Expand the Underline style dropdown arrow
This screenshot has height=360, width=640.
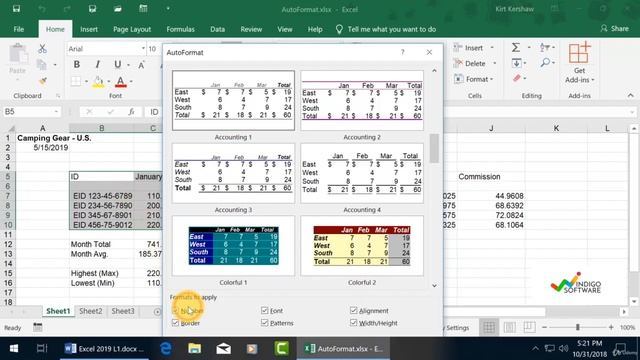(x=128, y=65)
